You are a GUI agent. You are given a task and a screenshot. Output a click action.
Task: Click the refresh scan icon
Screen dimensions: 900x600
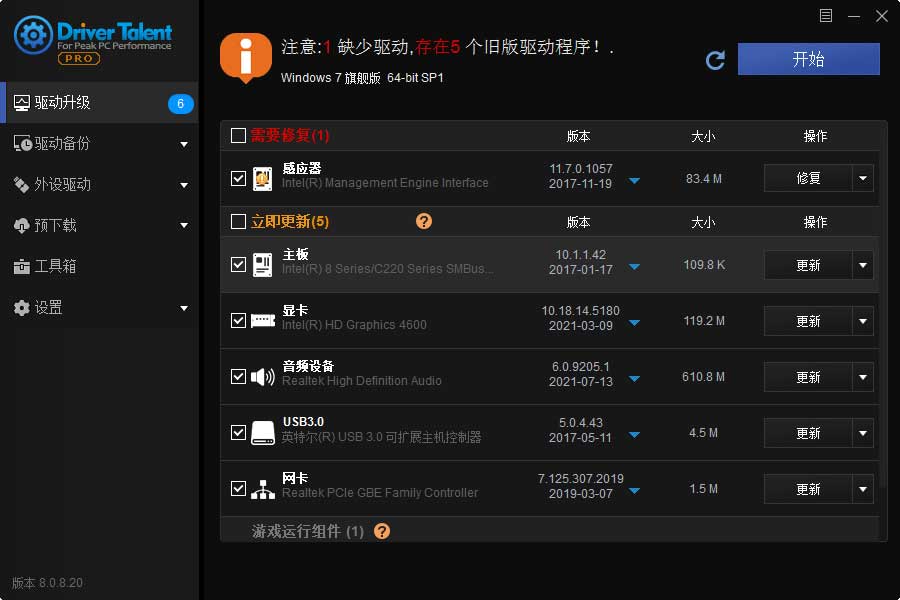[715, 60]
